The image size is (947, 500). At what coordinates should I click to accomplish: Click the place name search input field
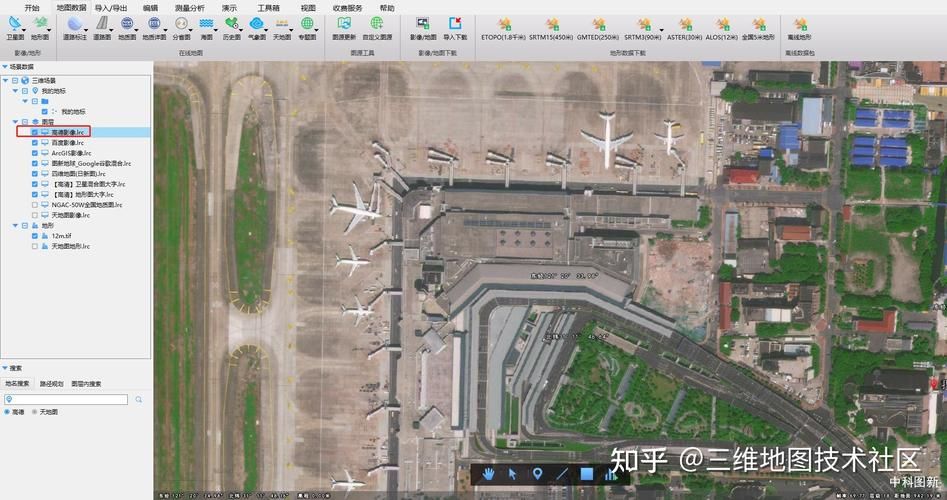68,399
